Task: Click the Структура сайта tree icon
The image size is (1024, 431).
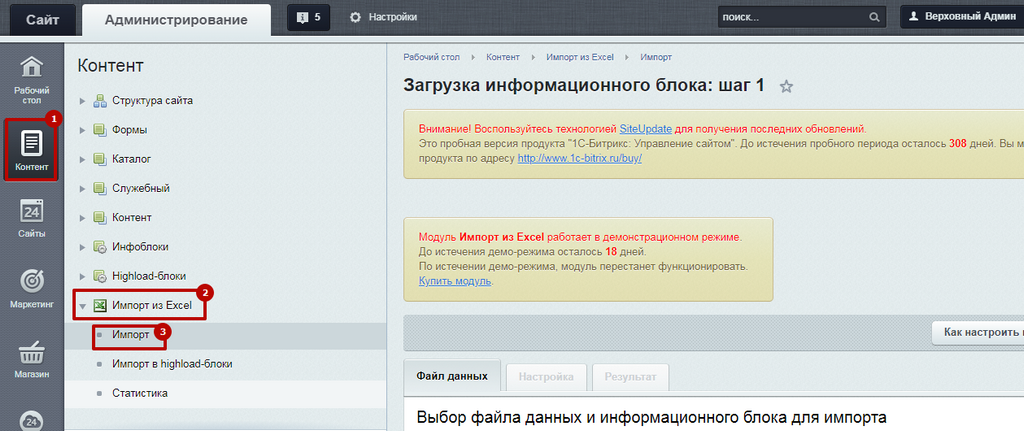Action: click(x=99, y=101)
